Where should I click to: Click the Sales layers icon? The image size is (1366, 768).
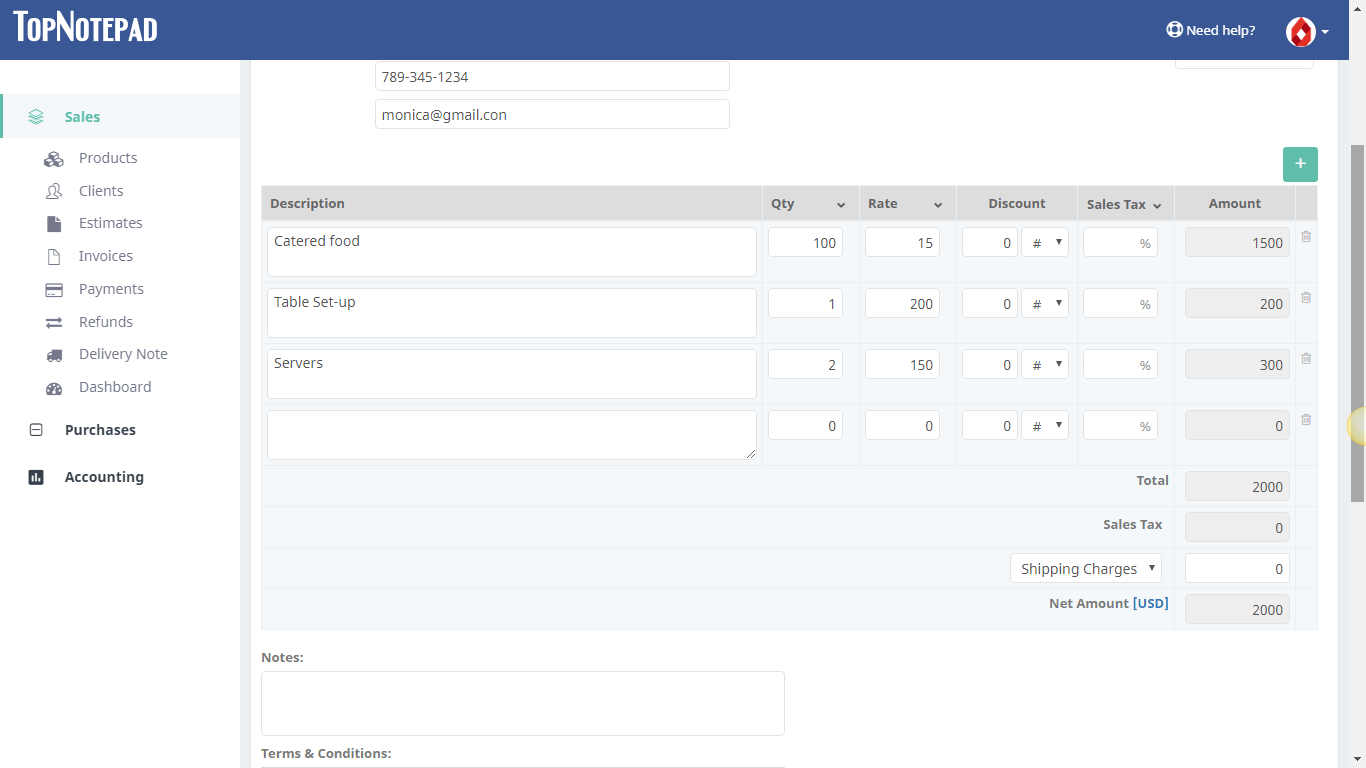[36, 117]
